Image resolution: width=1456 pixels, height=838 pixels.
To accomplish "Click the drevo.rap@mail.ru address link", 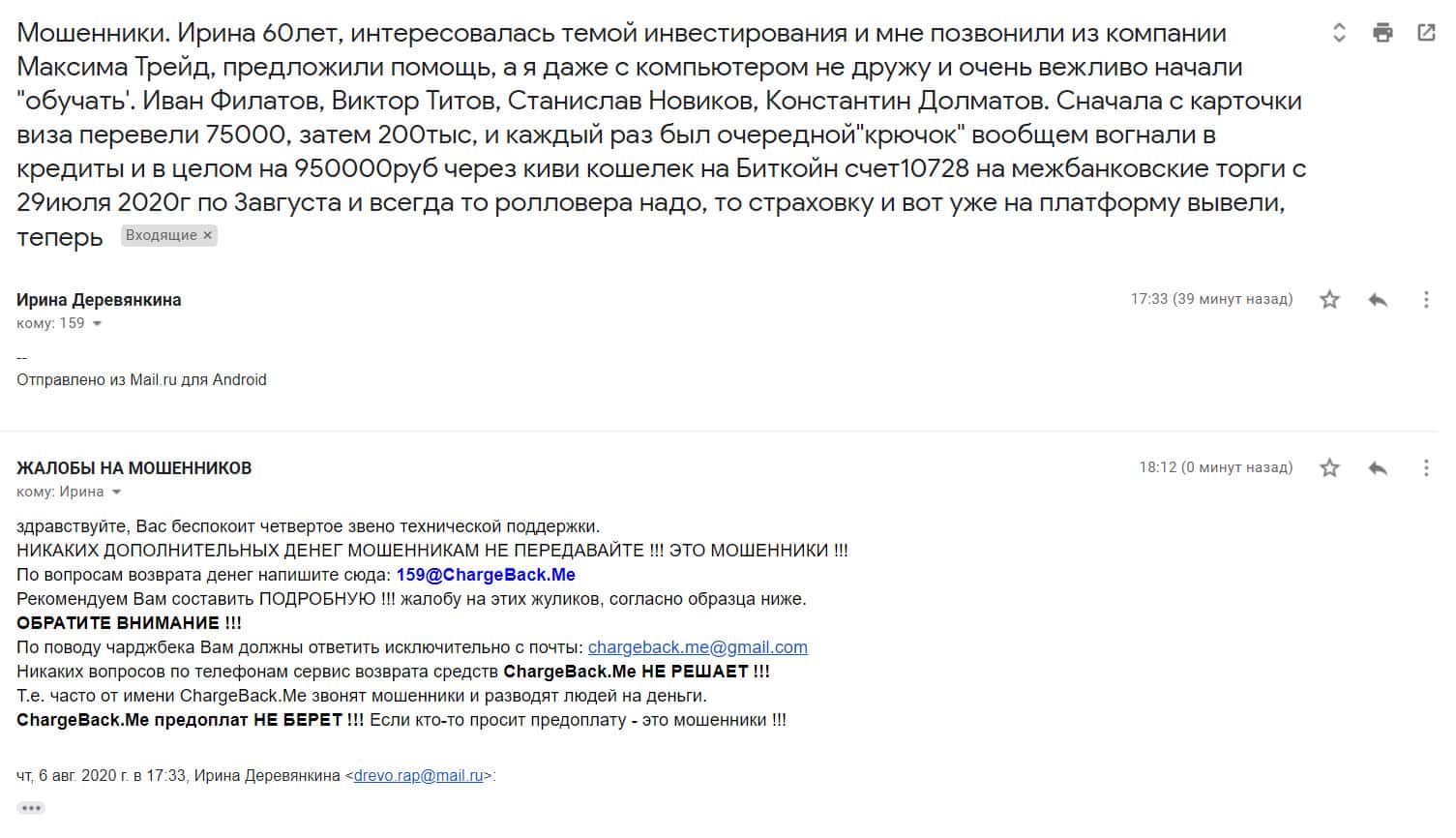I will tap(418, 775).
